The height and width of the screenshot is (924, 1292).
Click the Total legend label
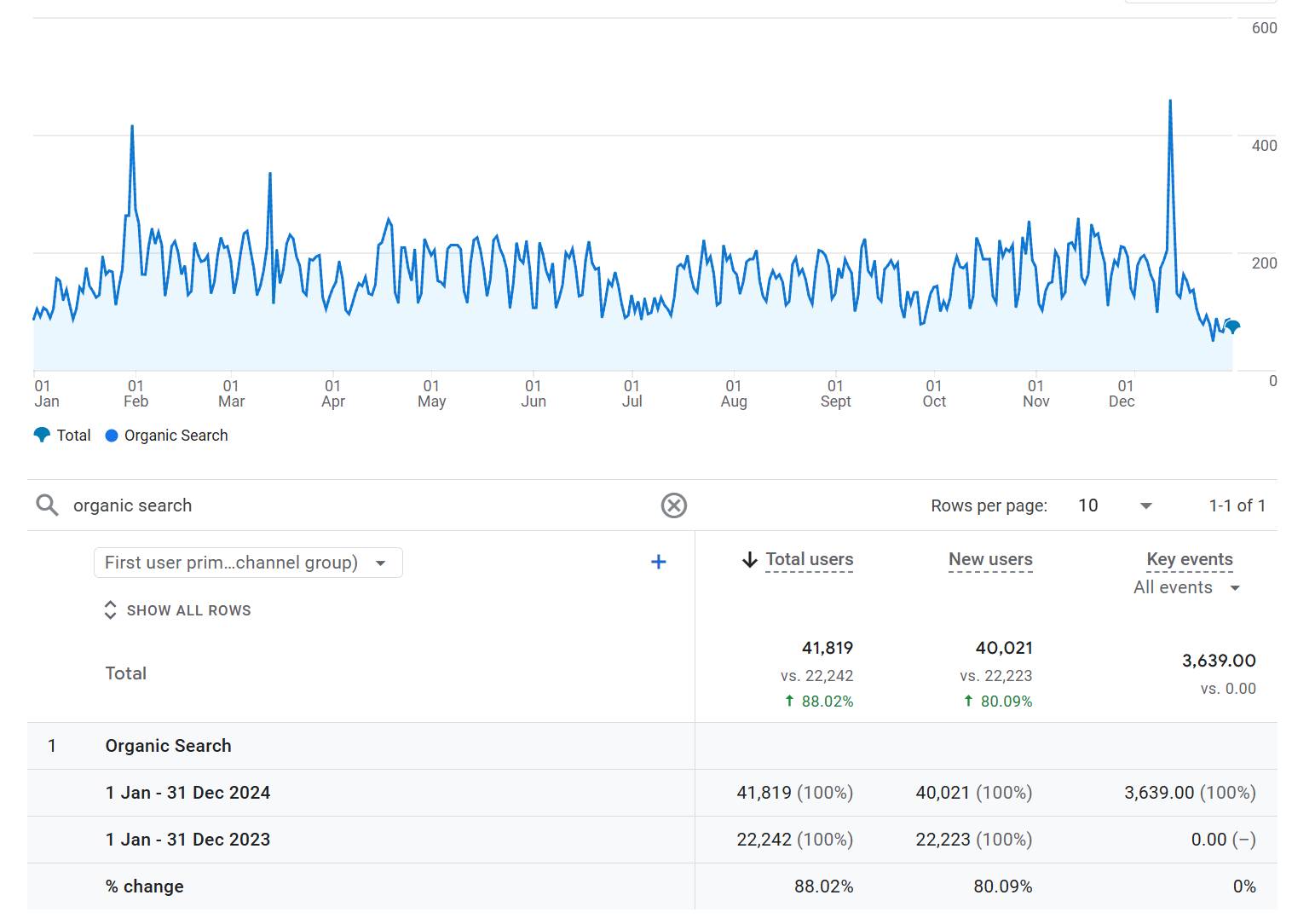tap(73, 436)
